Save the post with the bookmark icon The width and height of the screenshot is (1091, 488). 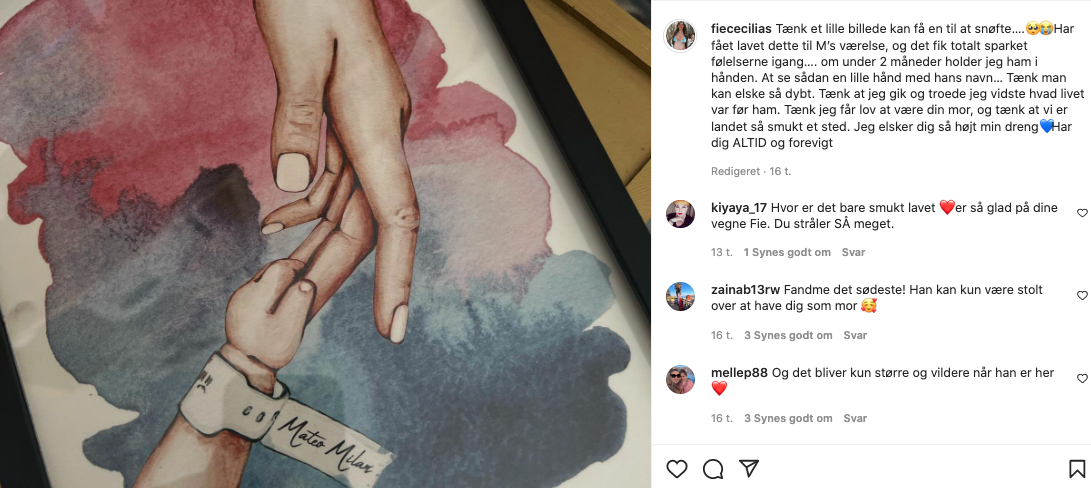[x=1076, y=469]
